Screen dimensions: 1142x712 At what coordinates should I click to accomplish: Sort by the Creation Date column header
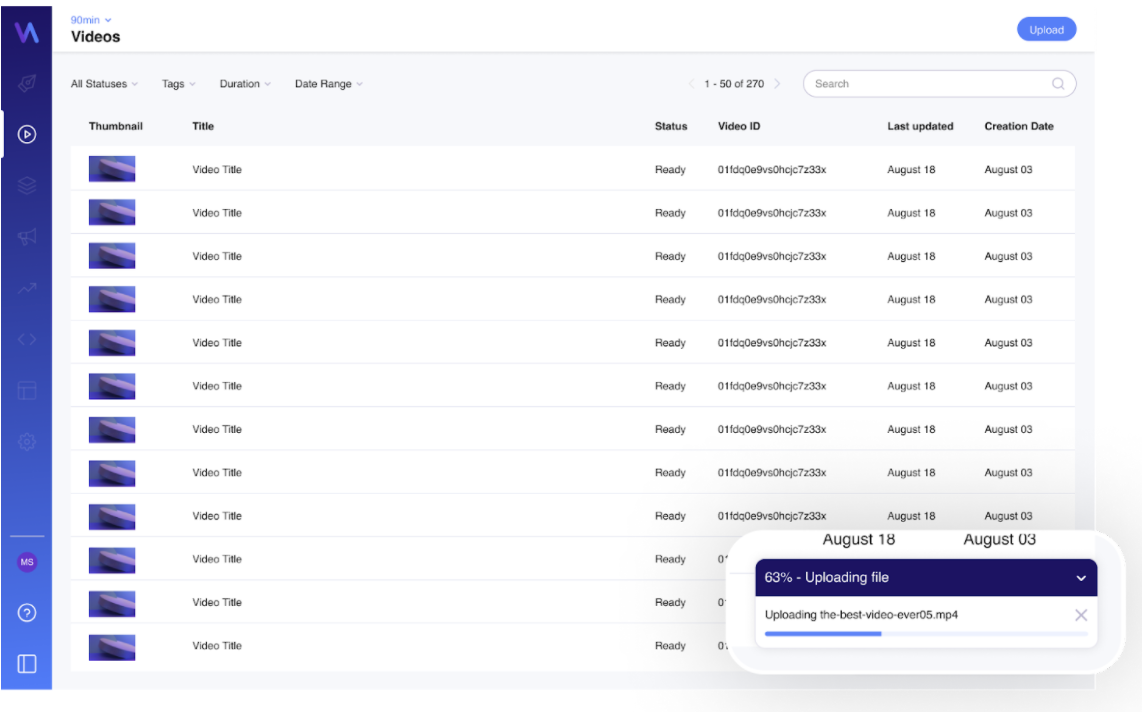click(1019, 126)
